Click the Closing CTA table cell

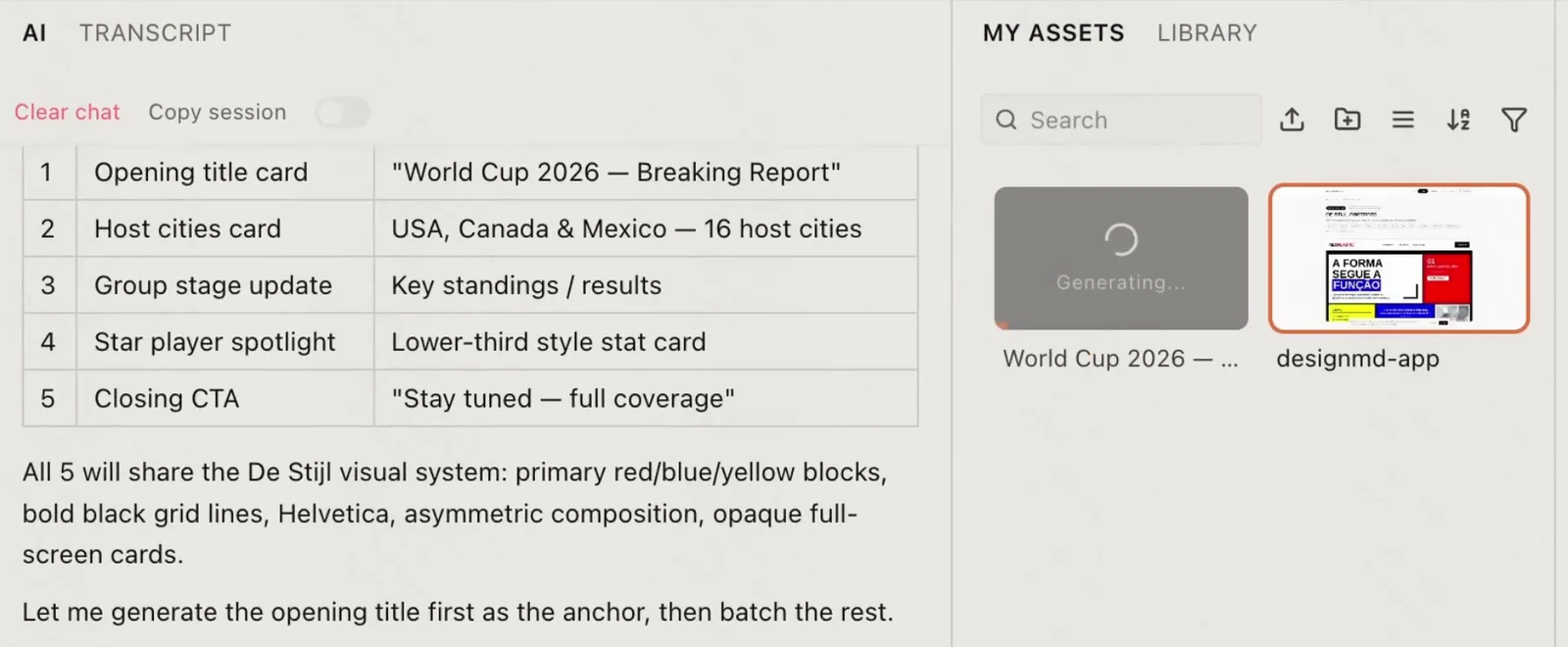click(225, 399)
